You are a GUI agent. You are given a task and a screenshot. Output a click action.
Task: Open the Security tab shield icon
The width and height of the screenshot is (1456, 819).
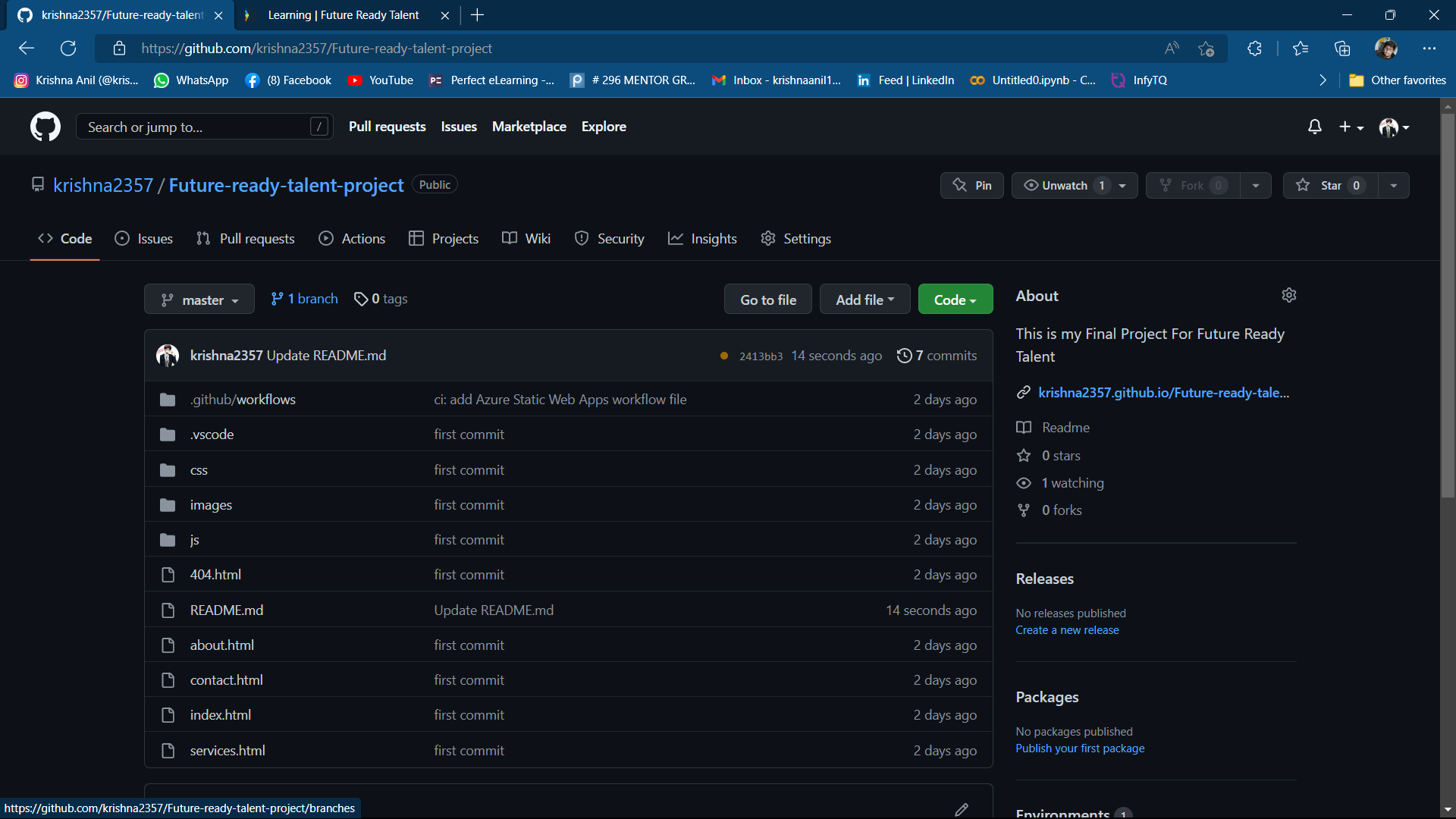point(582,238)
